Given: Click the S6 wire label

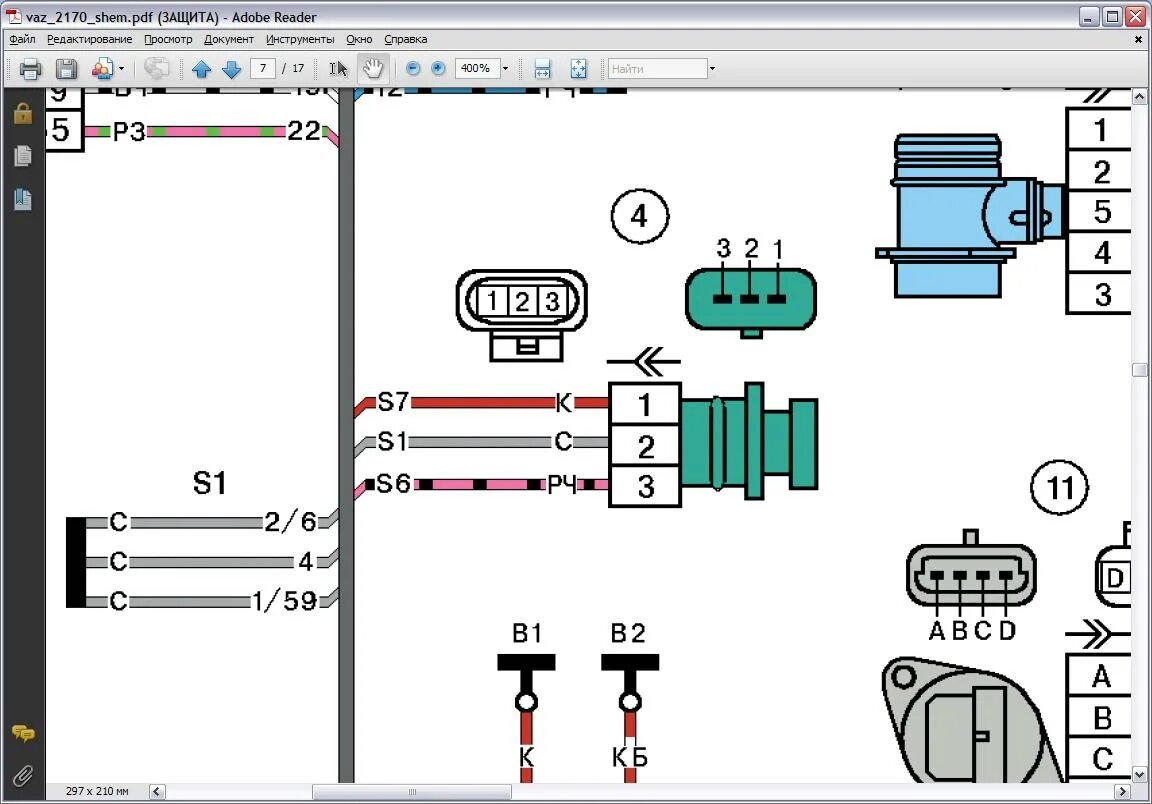Looking at the screenshot, I should 393,484.
